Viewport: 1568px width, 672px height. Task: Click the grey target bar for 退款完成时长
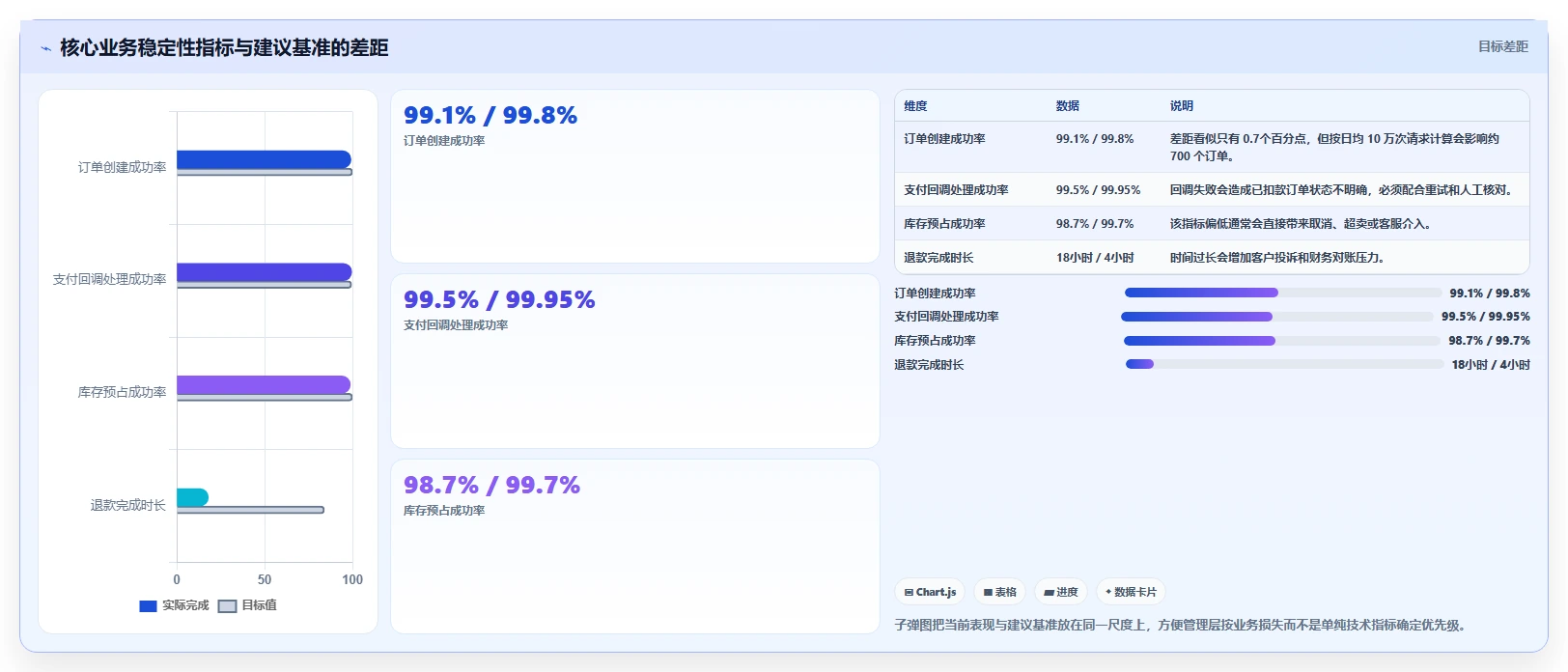tap(250, 510)
